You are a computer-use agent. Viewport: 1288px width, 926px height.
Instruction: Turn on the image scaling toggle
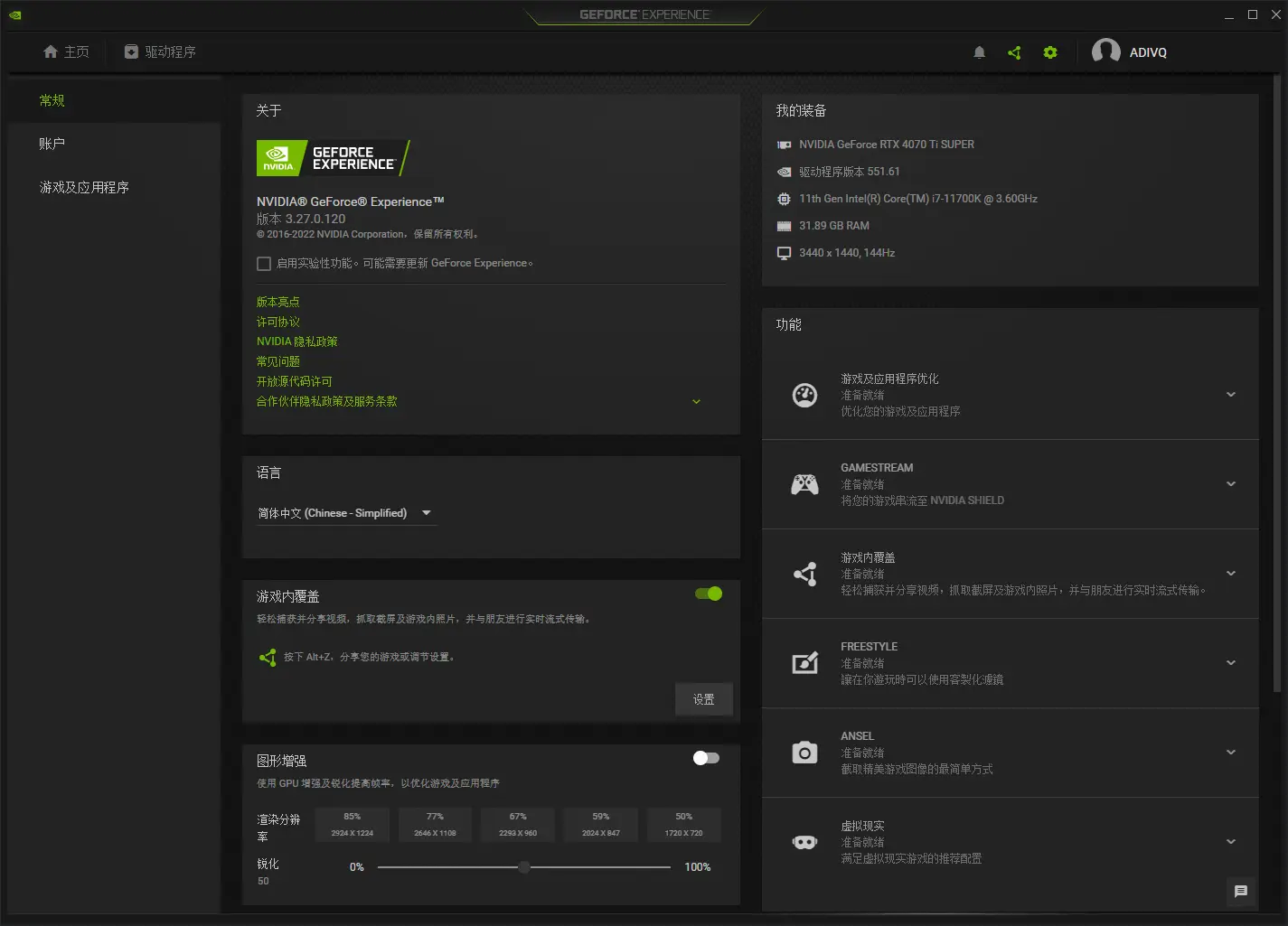point(706,758)
